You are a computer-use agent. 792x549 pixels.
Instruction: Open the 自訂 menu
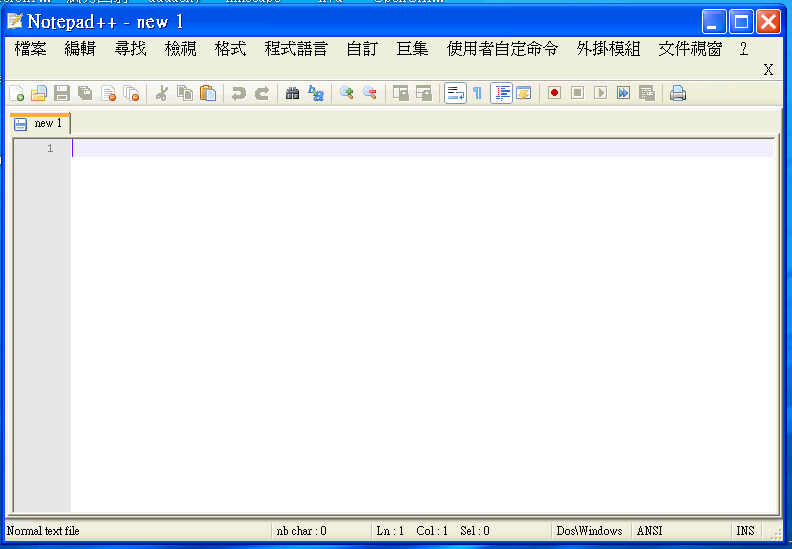362,49
